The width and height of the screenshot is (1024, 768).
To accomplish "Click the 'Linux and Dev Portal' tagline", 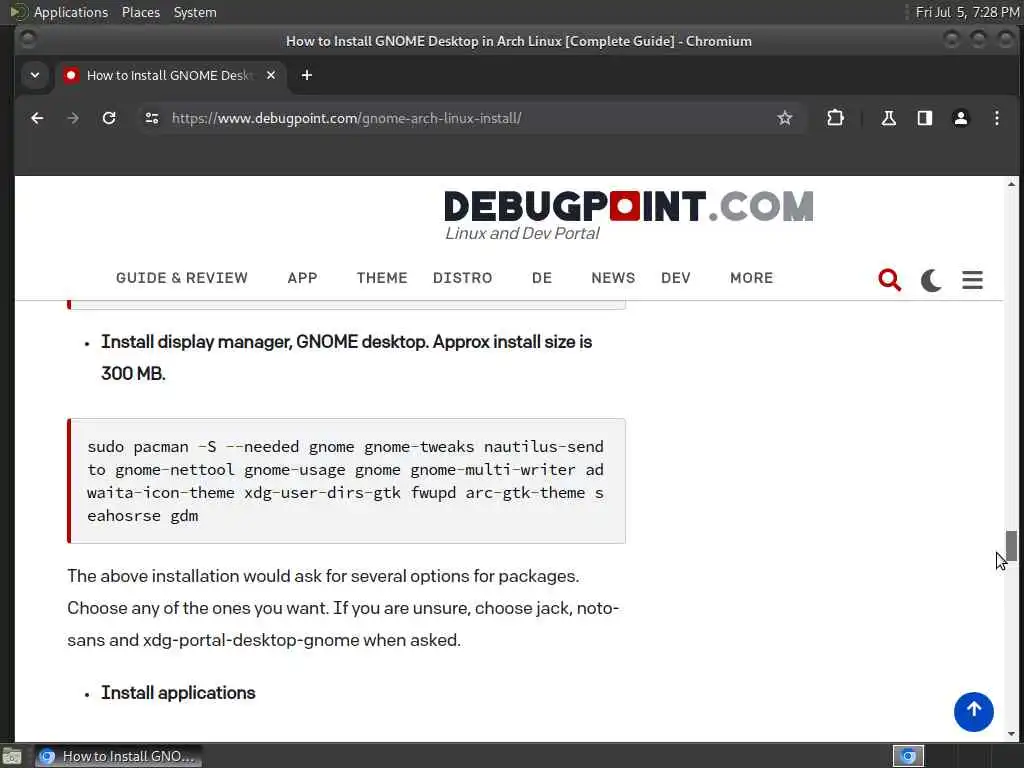I will (x=522, y=233).
